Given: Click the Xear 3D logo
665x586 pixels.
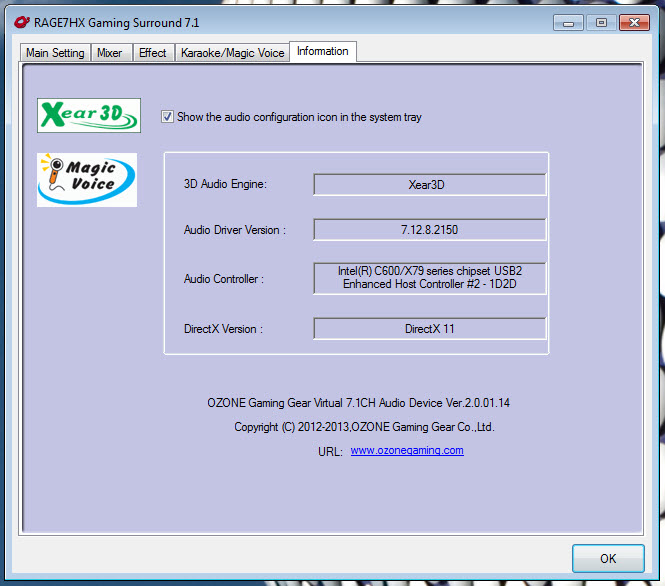Looking at the screenshot, I should pos(89,115).
